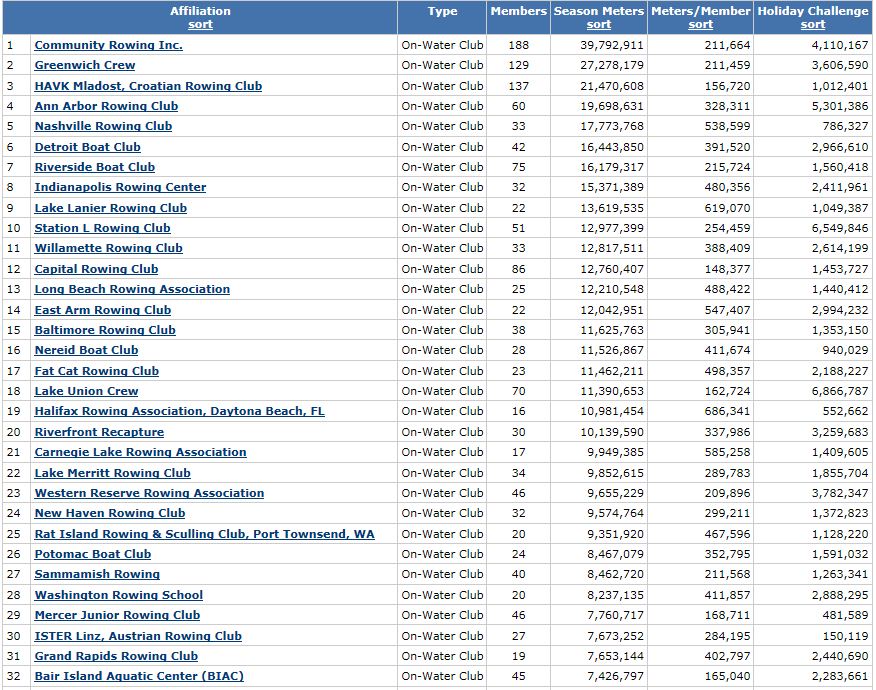View the Lake Merritt Rowing Club page
Screen dimensions: 876x690
click(112, 473)
